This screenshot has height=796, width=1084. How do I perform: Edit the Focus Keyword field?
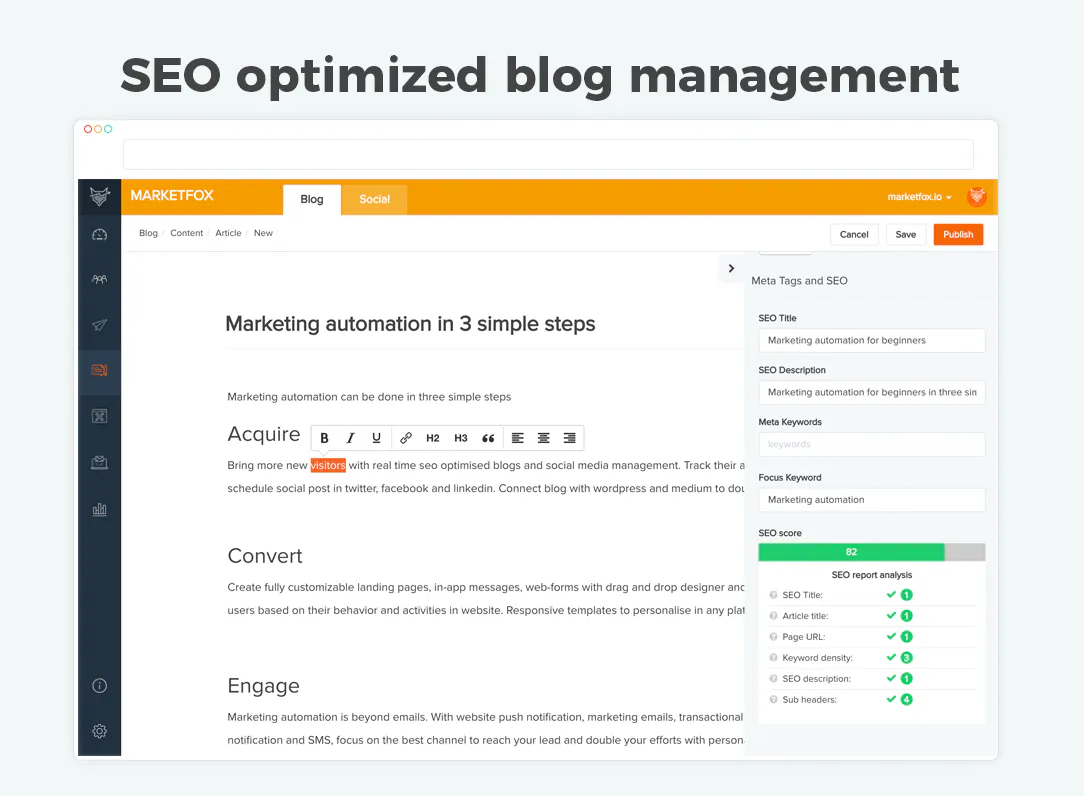coord(872,500)
